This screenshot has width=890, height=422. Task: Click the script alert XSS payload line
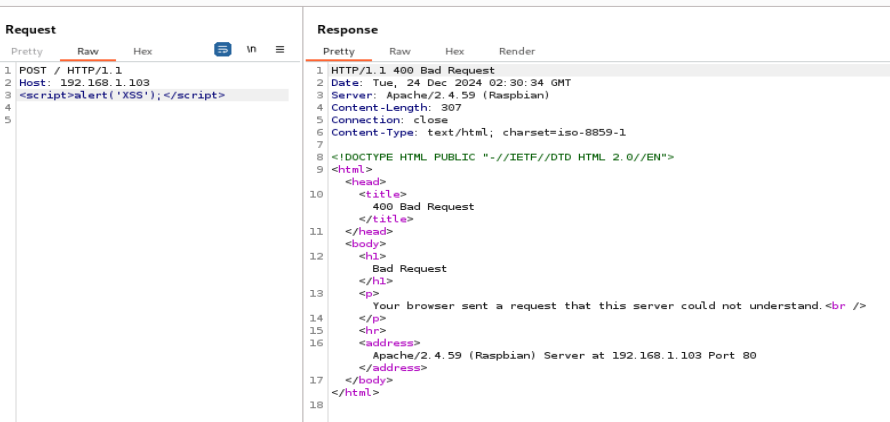[122, 95]
